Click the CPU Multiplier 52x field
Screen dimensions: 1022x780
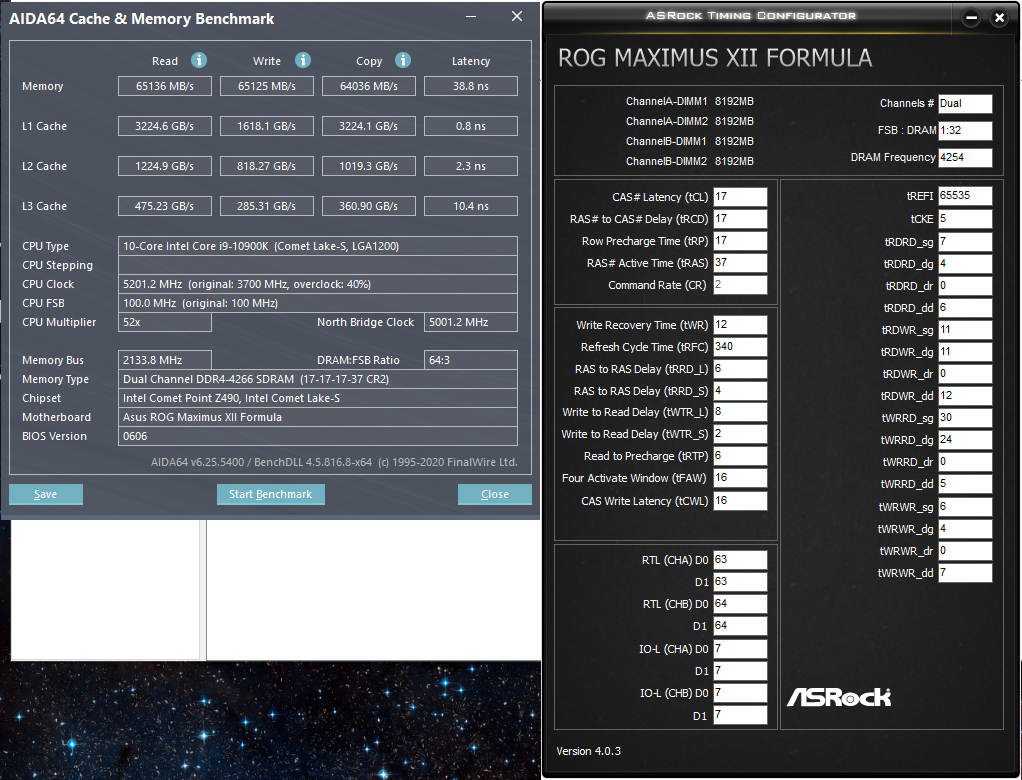tap(165, 322)
